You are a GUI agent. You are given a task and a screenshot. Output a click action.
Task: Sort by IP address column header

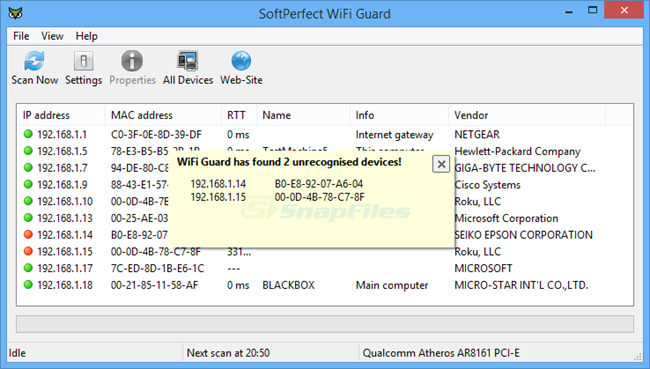(61, 115)
